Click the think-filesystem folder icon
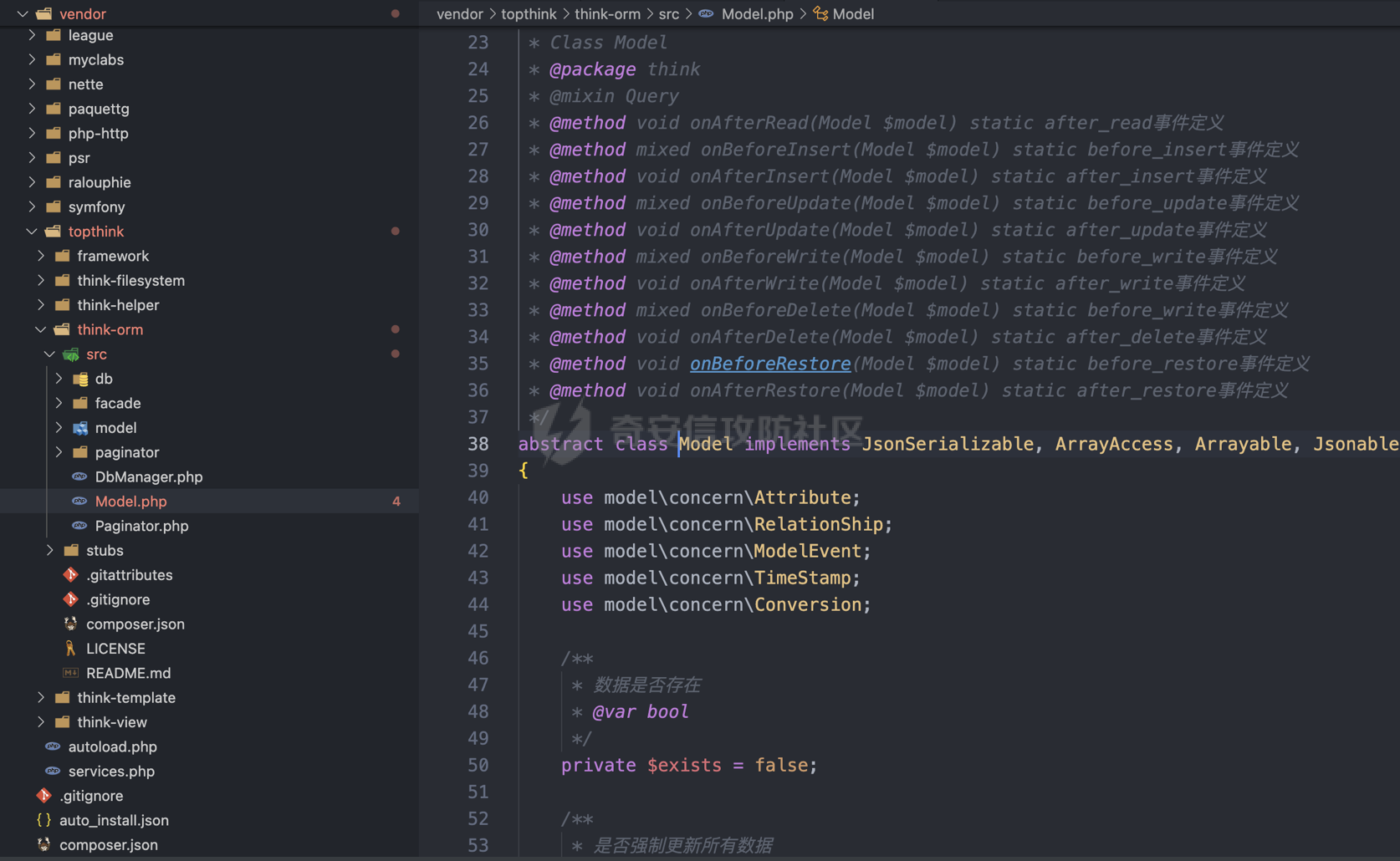 63,280
